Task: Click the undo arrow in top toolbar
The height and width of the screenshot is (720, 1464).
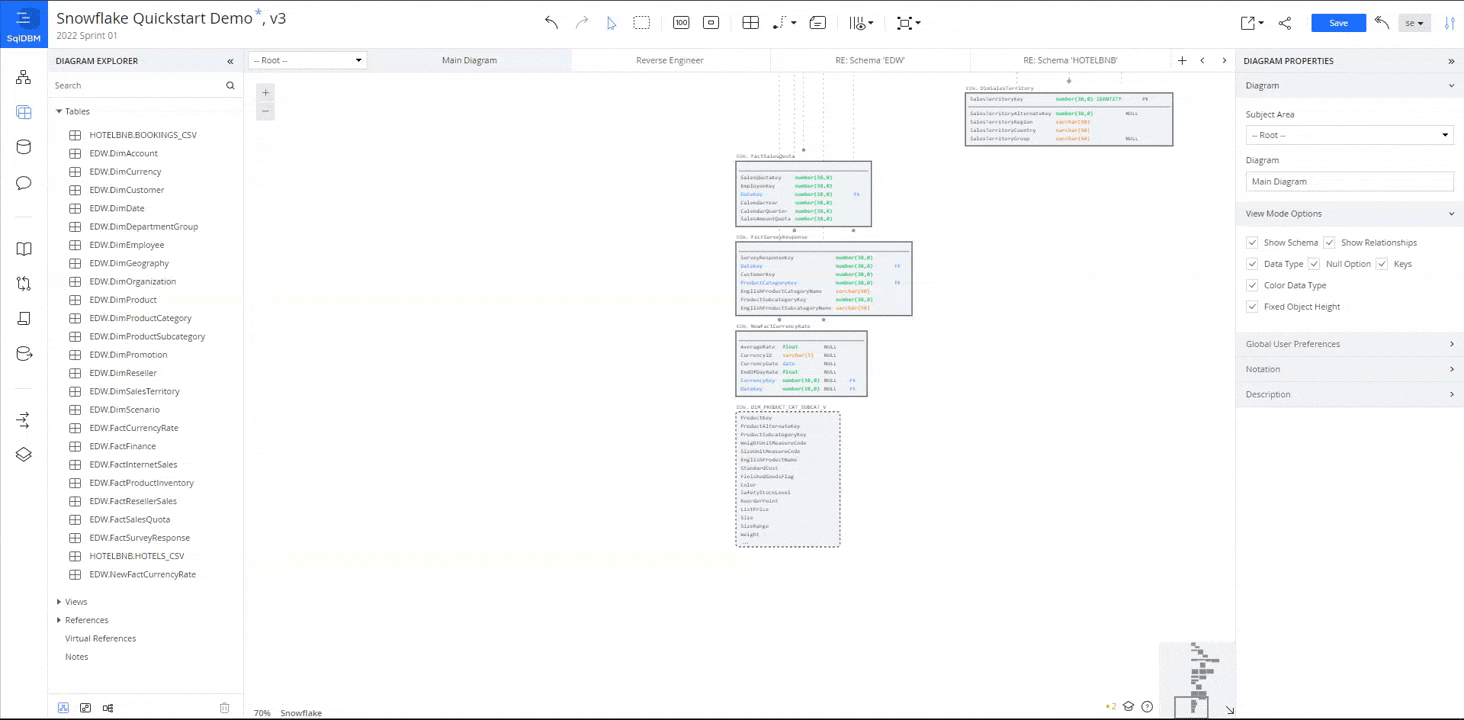Action: point(551,23)
